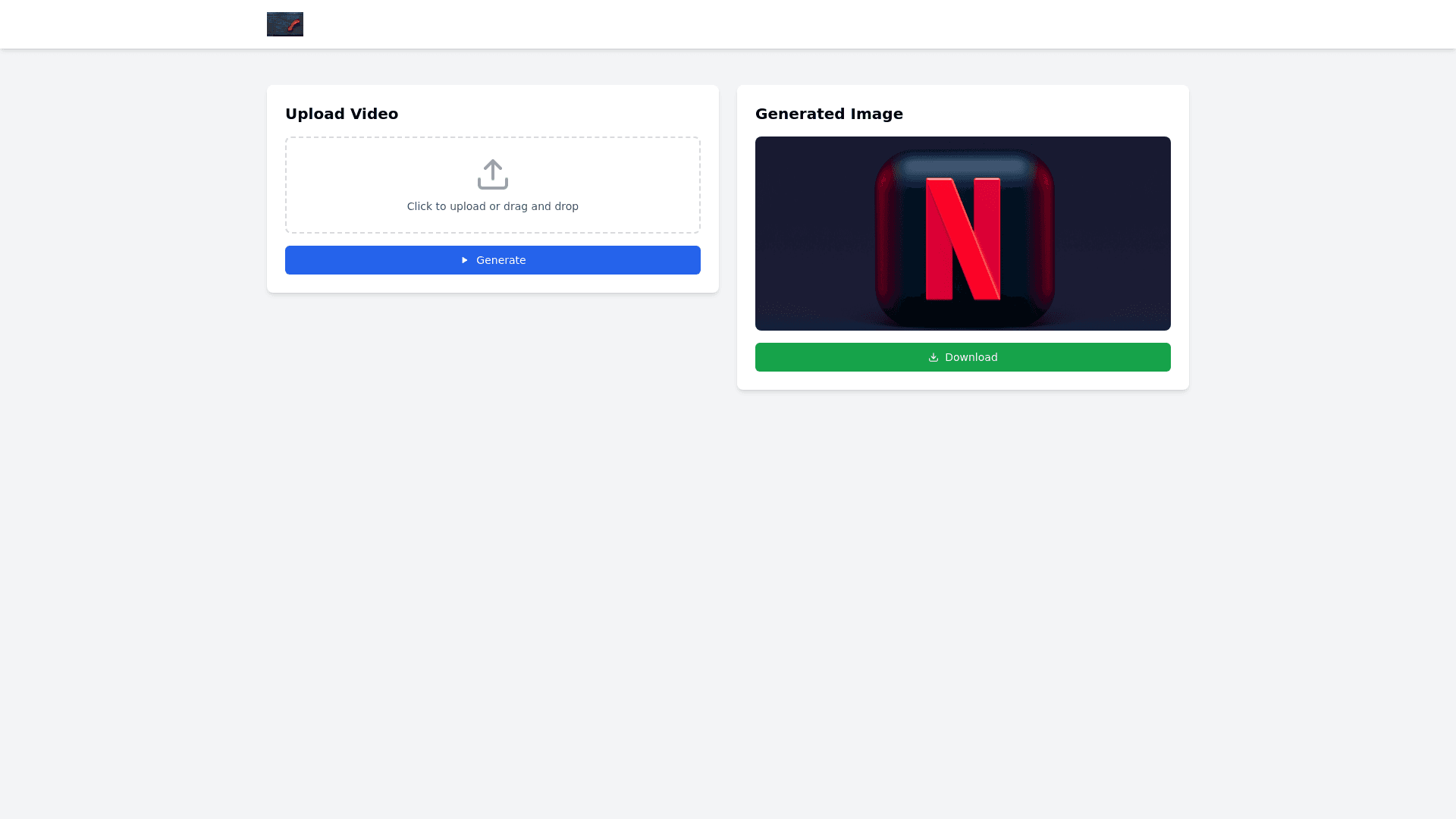1456x819 pixels.
Task: Click the 'Click to upload or drag and drop' text
Action: (493, 206)
